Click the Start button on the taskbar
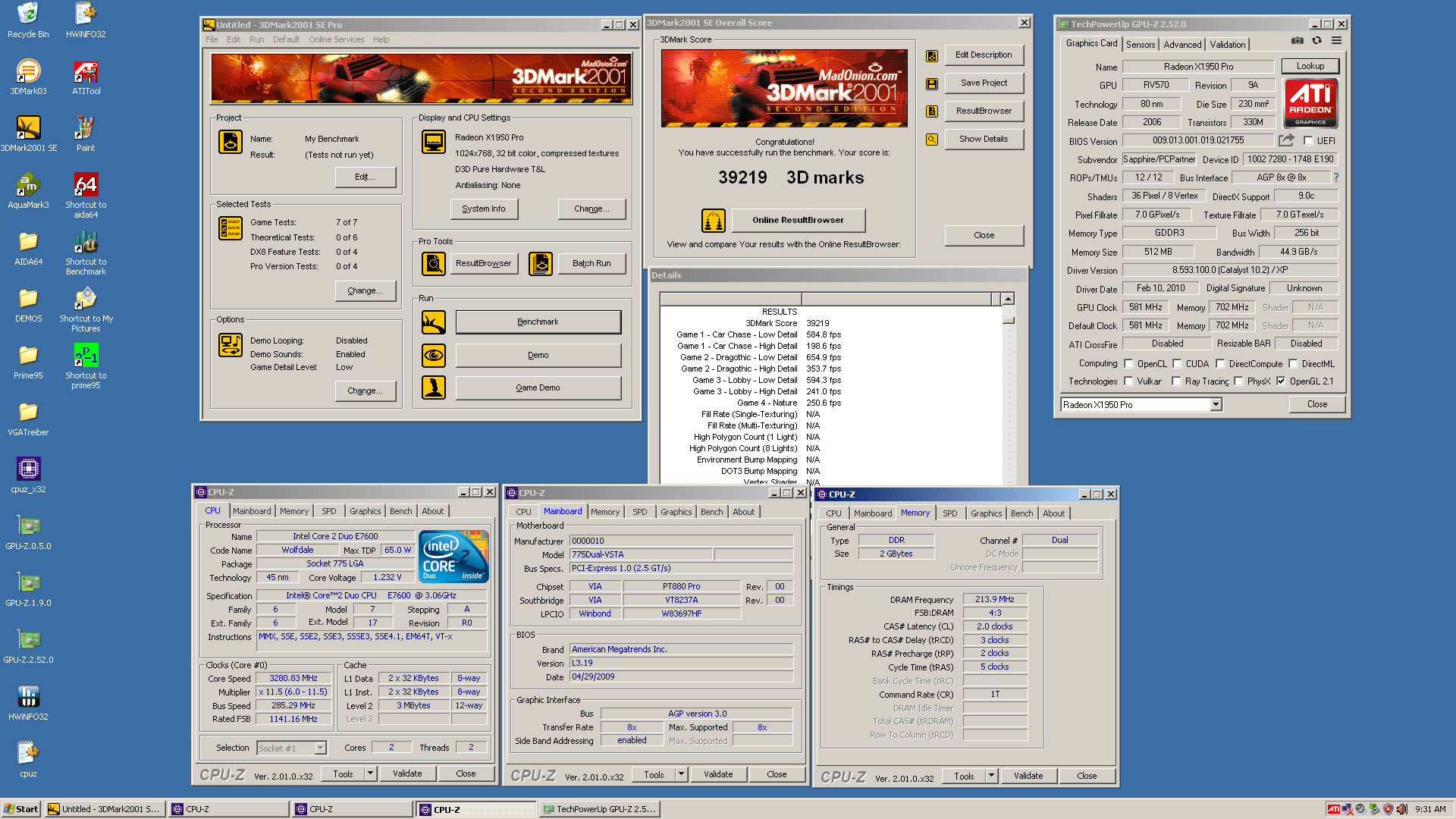The image size is (1456, 819). pos(20,809)
